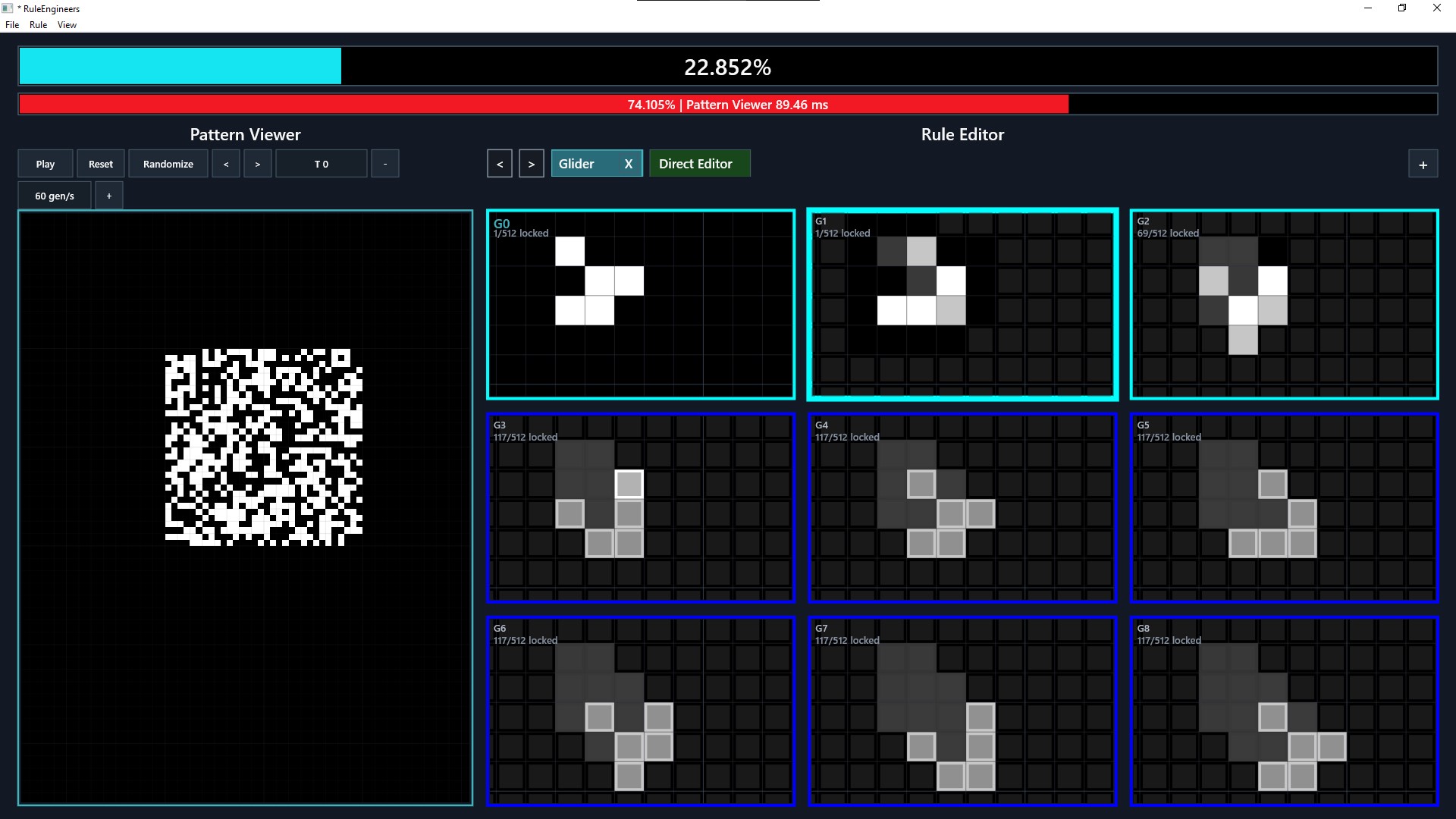Open the View menu
The image size is (1456, 819).
coord(67,25)
